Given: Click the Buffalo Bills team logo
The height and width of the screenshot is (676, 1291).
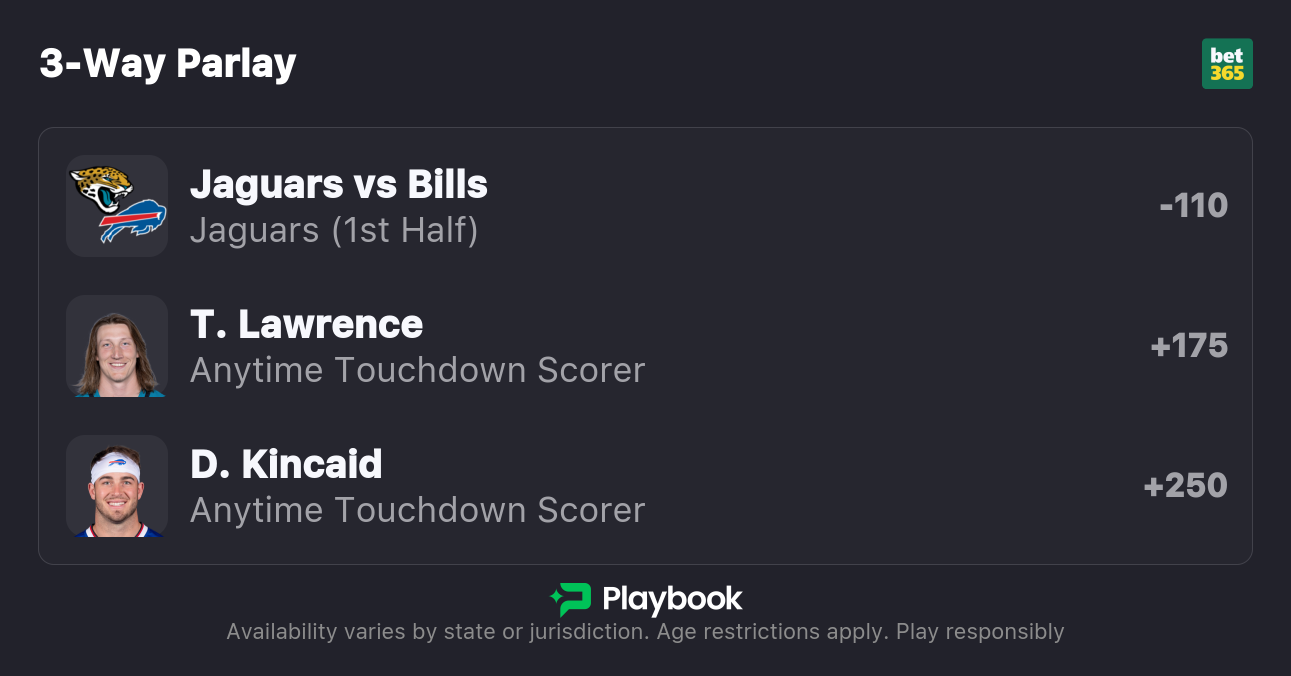Looking at the screenshot, I should click(x=133, y=222).
